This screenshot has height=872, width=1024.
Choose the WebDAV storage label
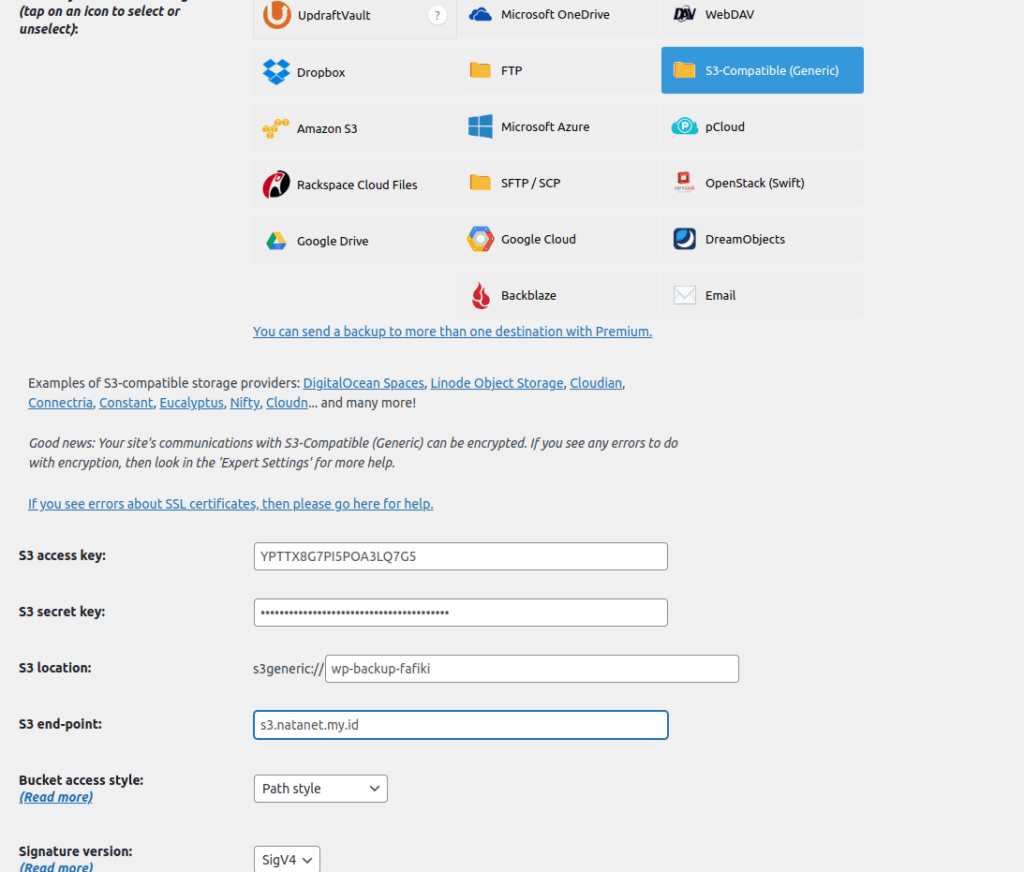tap(730, 14)
